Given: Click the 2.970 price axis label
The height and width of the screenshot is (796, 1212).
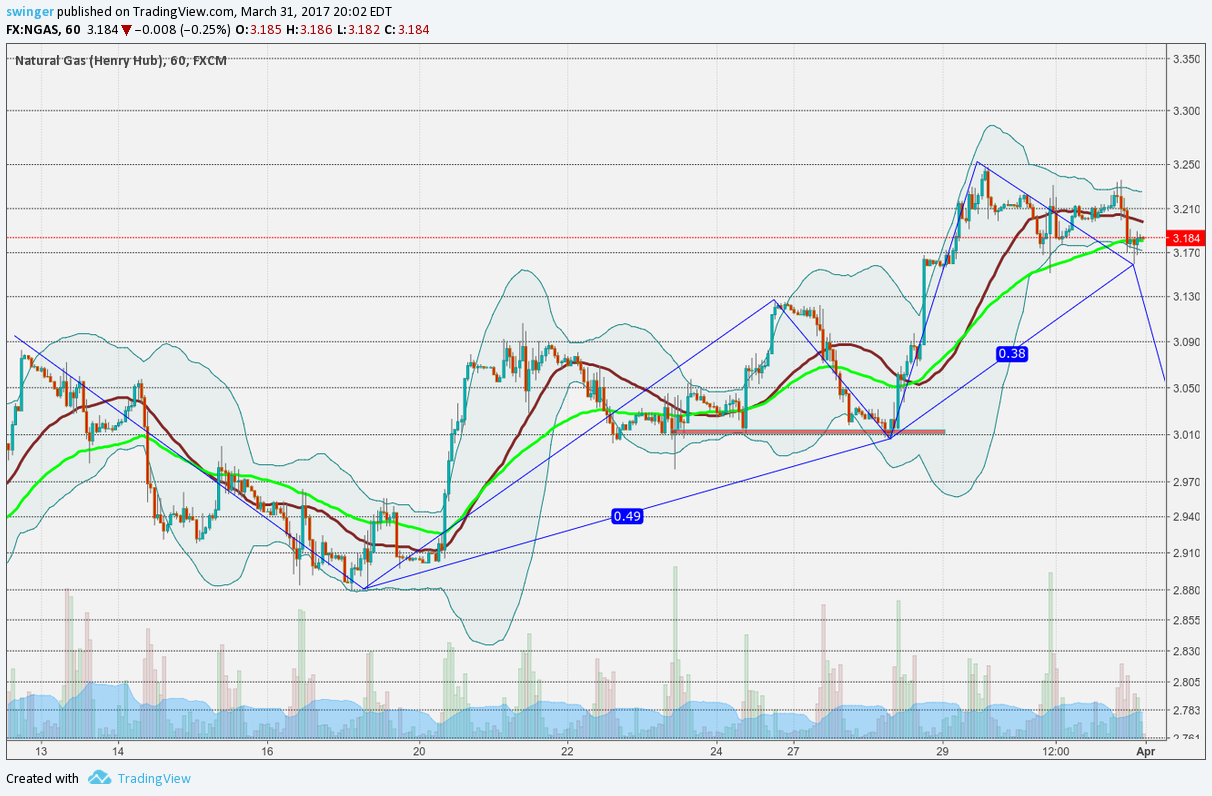Looking at the screenshot, I should (1186, 482).
